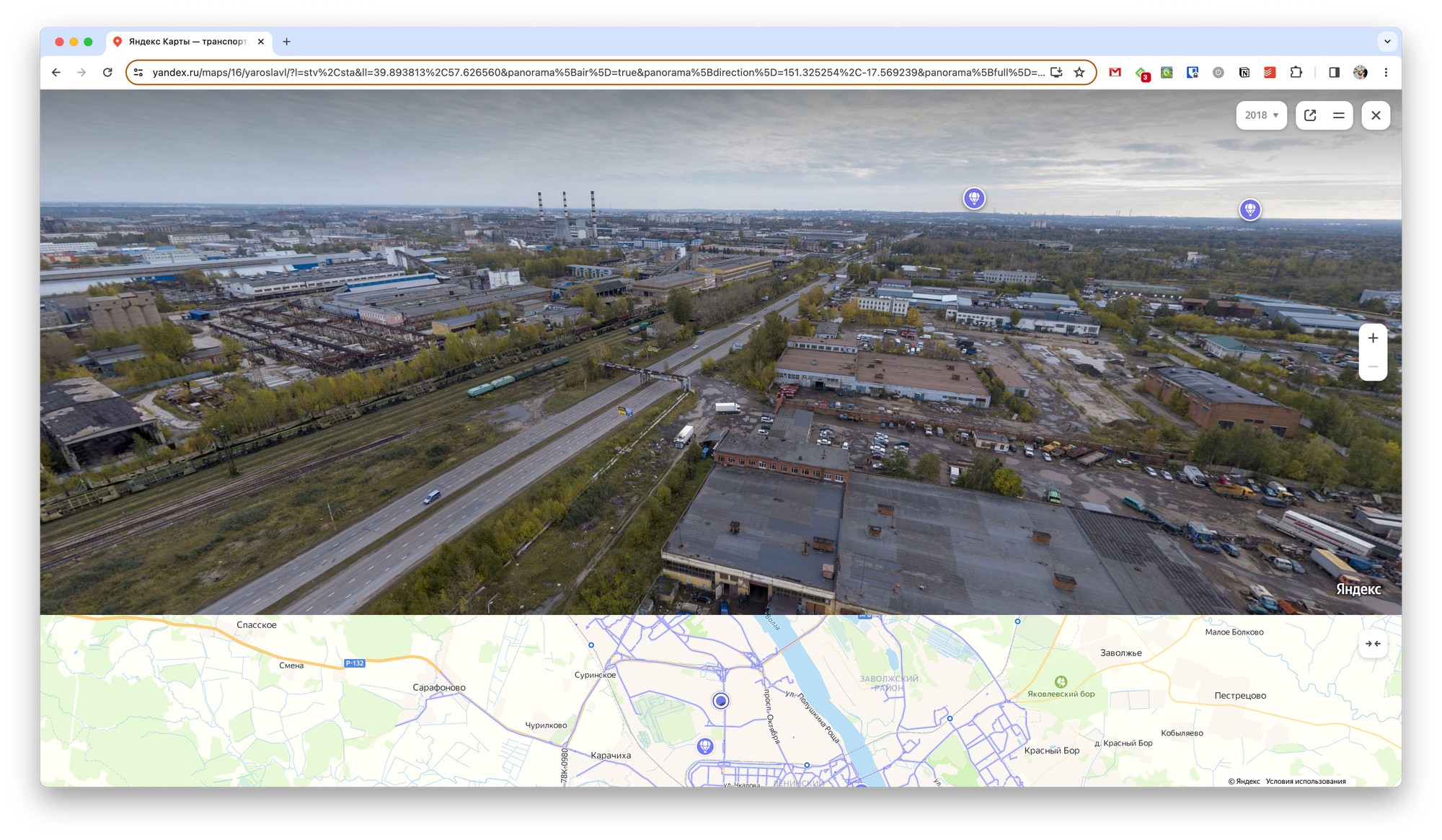Close the panorama viewer
This screenshot has height=840, width=1442.
point(1376,115)
